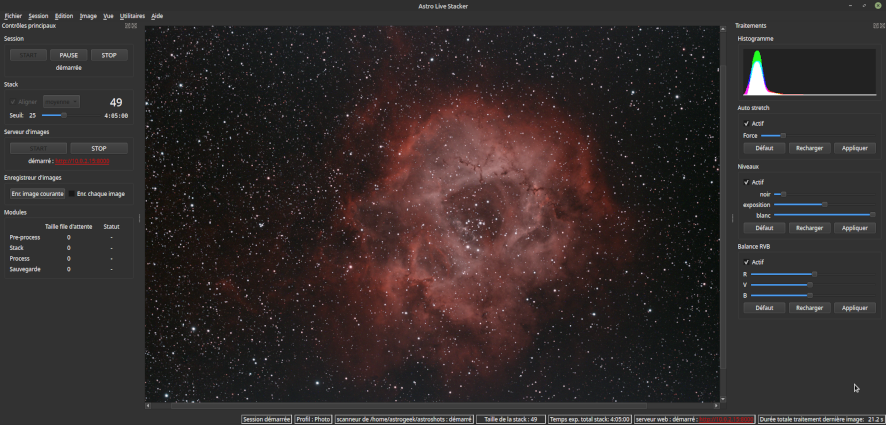
Task: Click the image viewer horizontal scrollbar
Action: [432, 406]
